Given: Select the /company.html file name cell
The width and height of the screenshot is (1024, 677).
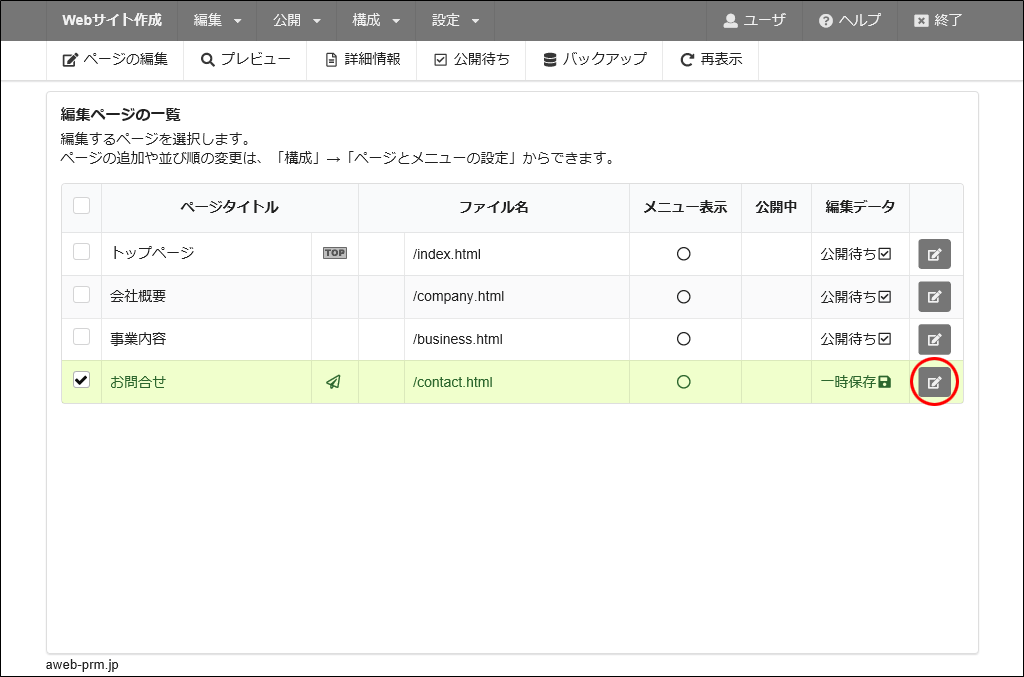Looking at the screenshot, I should (458, 297).
